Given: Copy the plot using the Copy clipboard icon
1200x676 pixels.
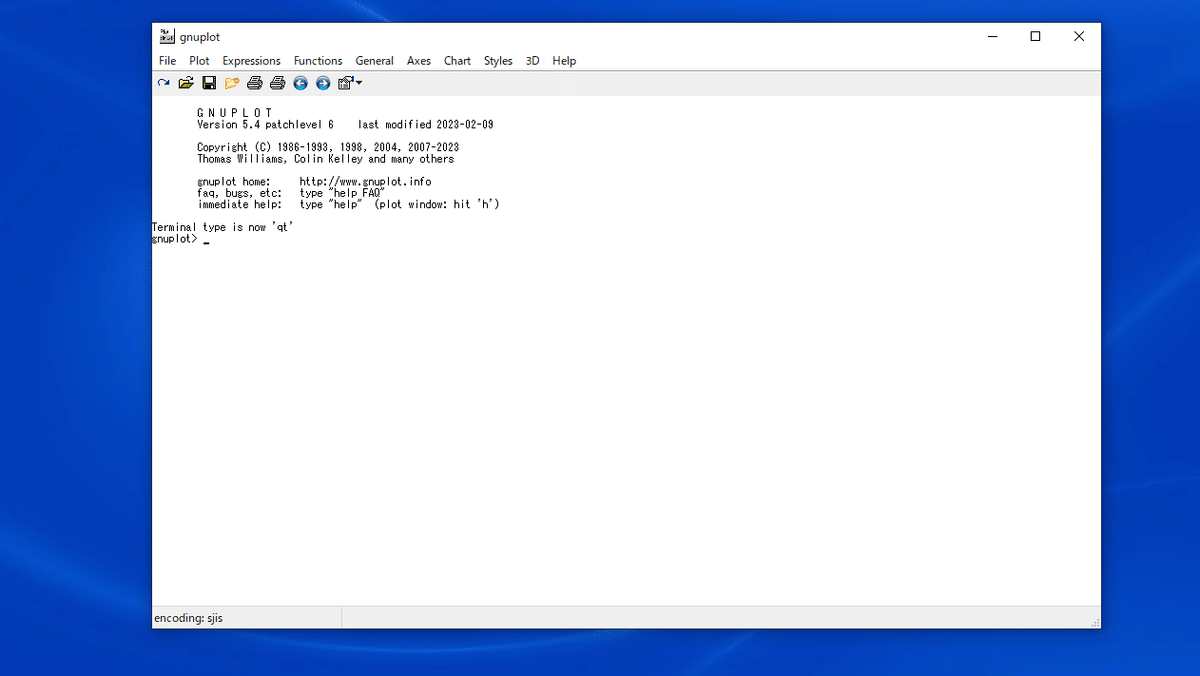Looking at the screenshot, I should point(232,83).
